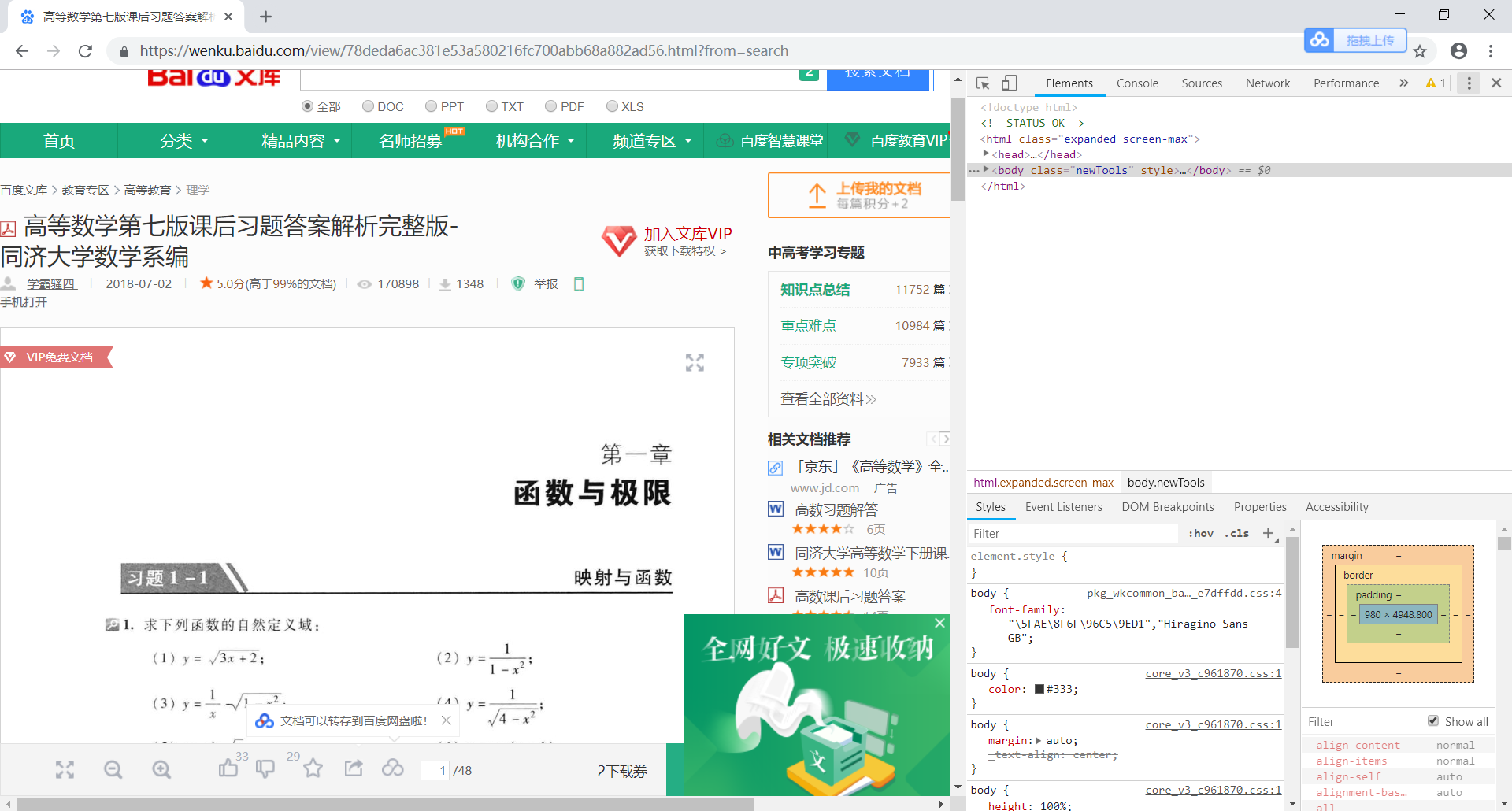
Task: Click the document fullscreen expand icon
Action: pos(695,362)
